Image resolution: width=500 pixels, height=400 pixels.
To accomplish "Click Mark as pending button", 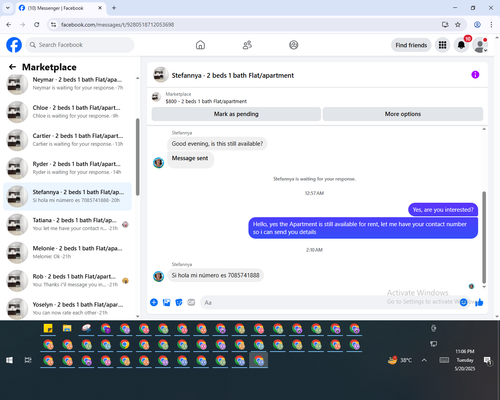I will (236, 114).
